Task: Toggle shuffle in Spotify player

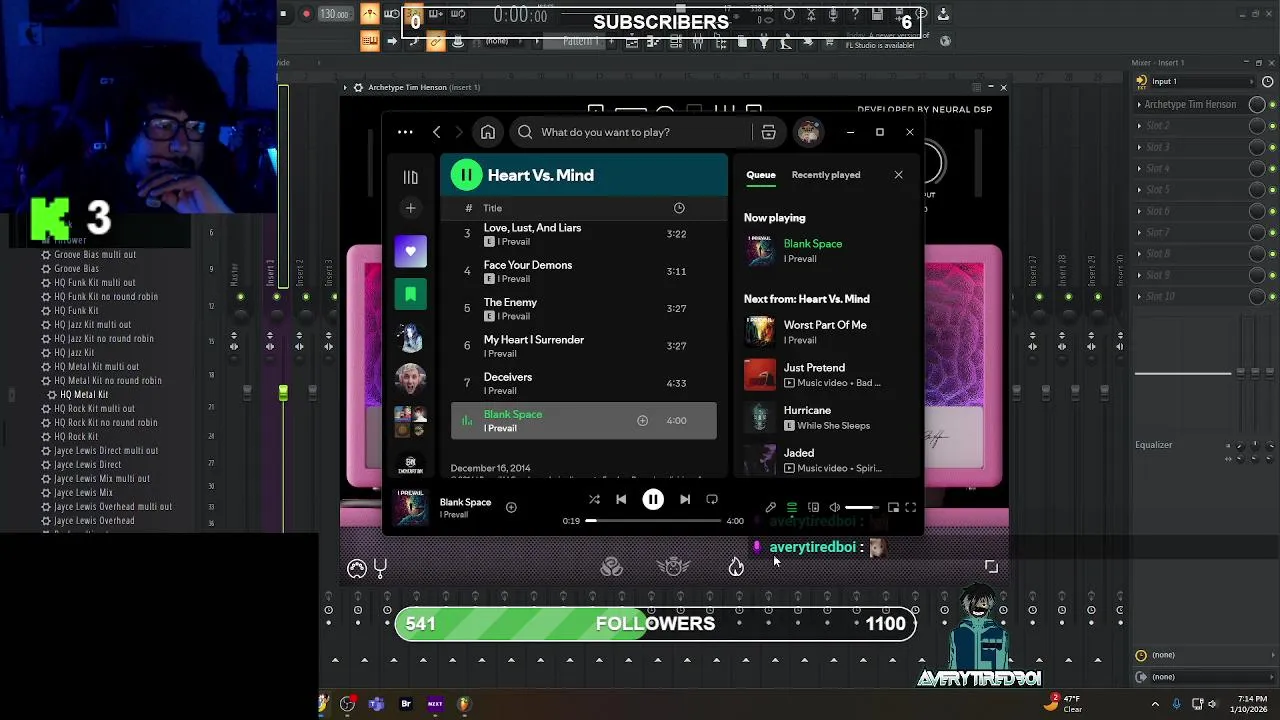Action: tap(594, 499)
